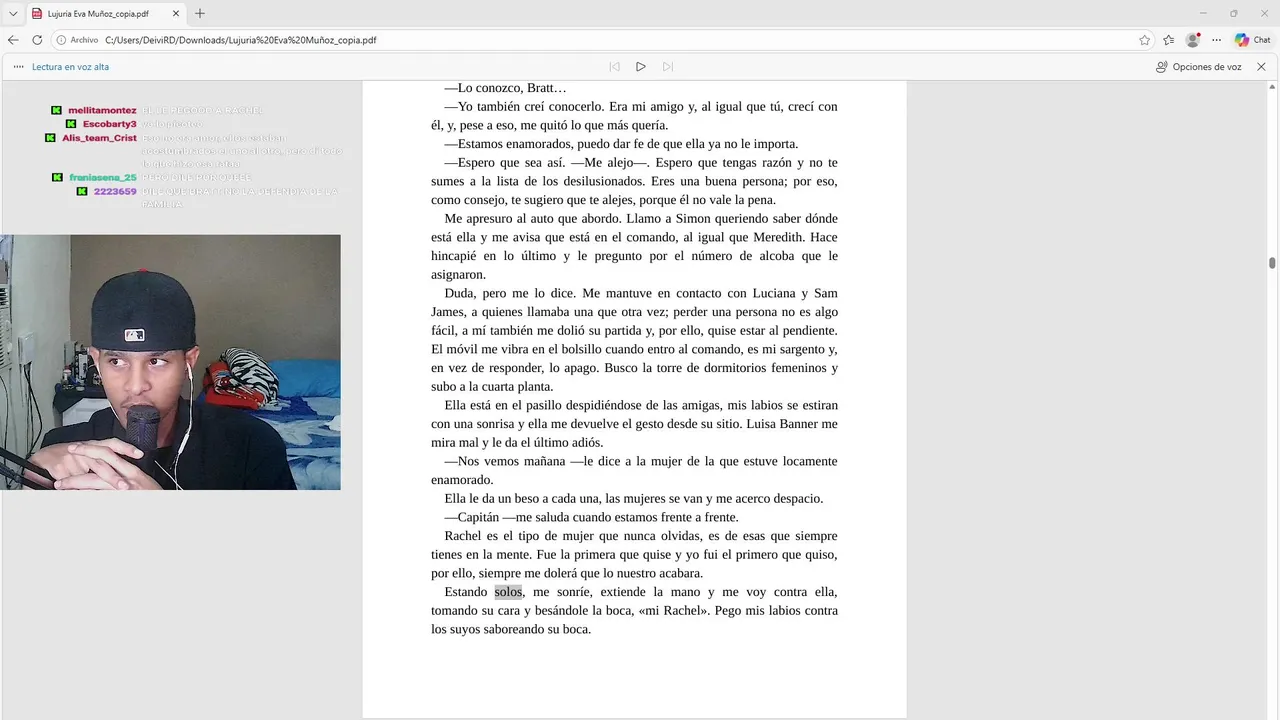Open the Copilot Chat panel

click(x=1252, y=40)
